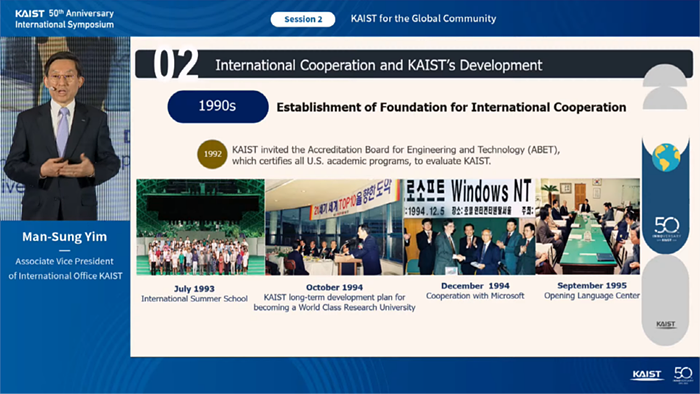Click the 50th anniversary emblem in sidebar
This screenshot has width=700, height=394.
click(x=667, y=229)
